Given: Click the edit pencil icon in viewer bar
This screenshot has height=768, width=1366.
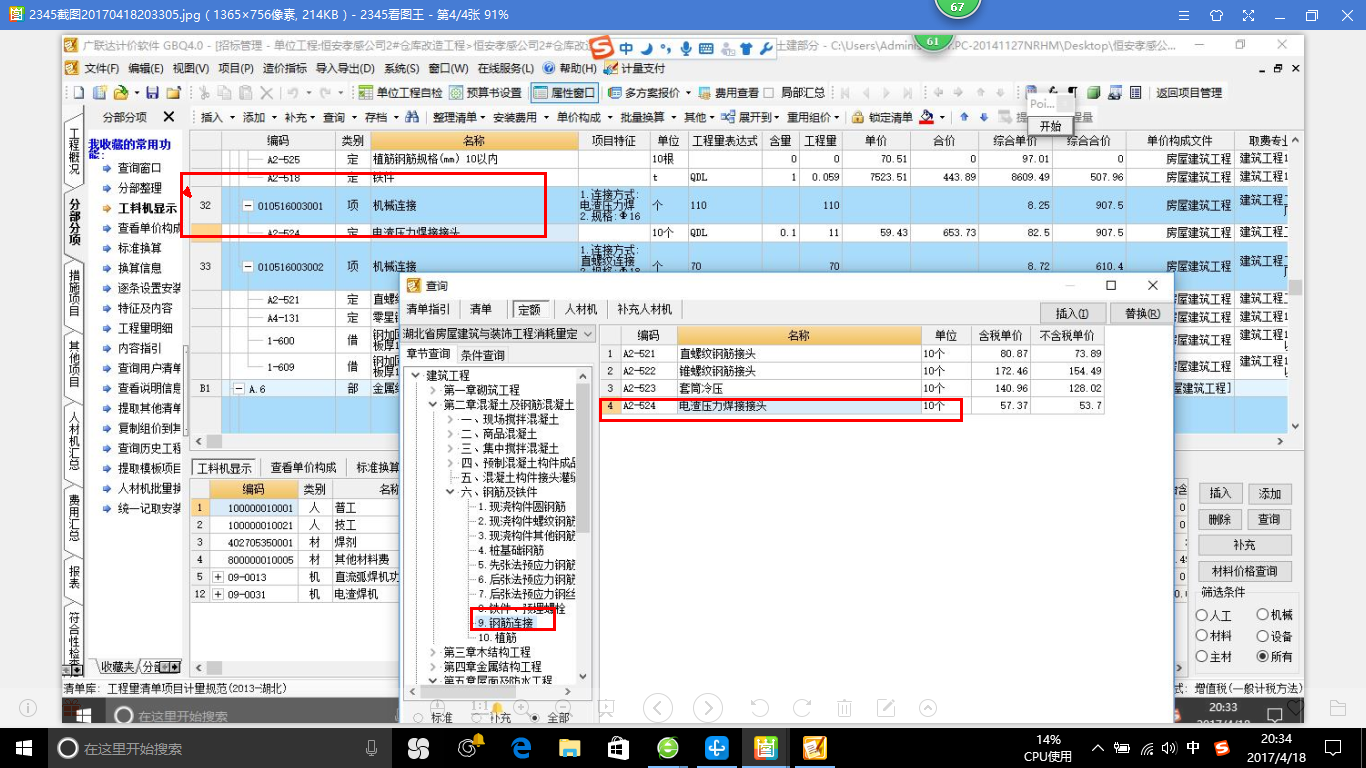Looking at the screenshot, I should click(886, 708).
